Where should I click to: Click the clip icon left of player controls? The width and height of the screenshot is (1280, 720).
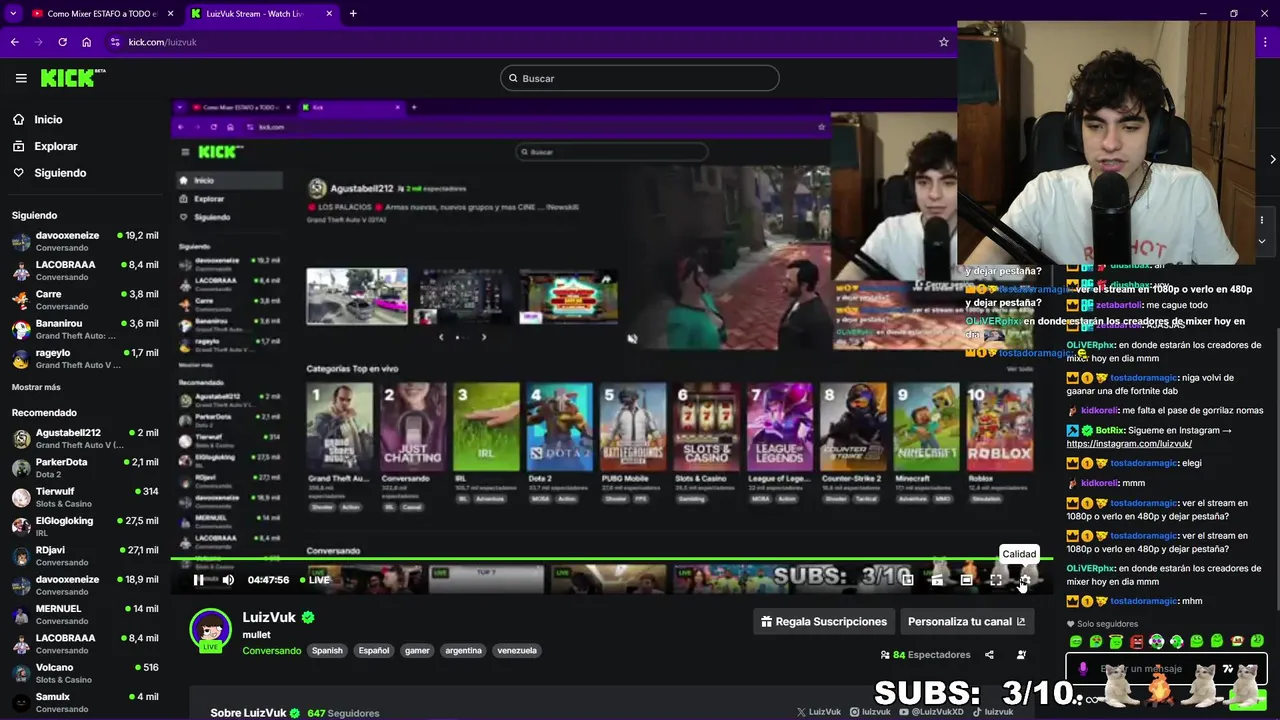click(937, 580)
